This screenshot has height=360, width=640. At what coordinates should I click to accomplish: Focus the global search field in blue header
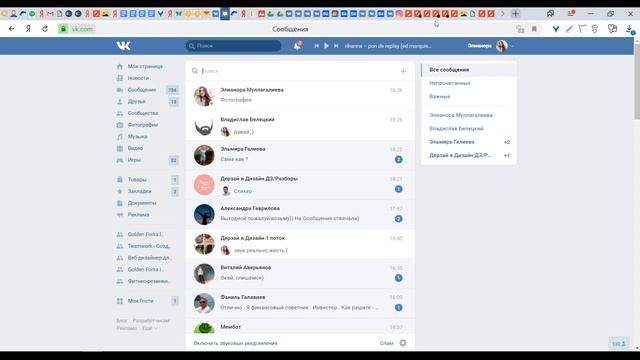click(x=233, y=46)
